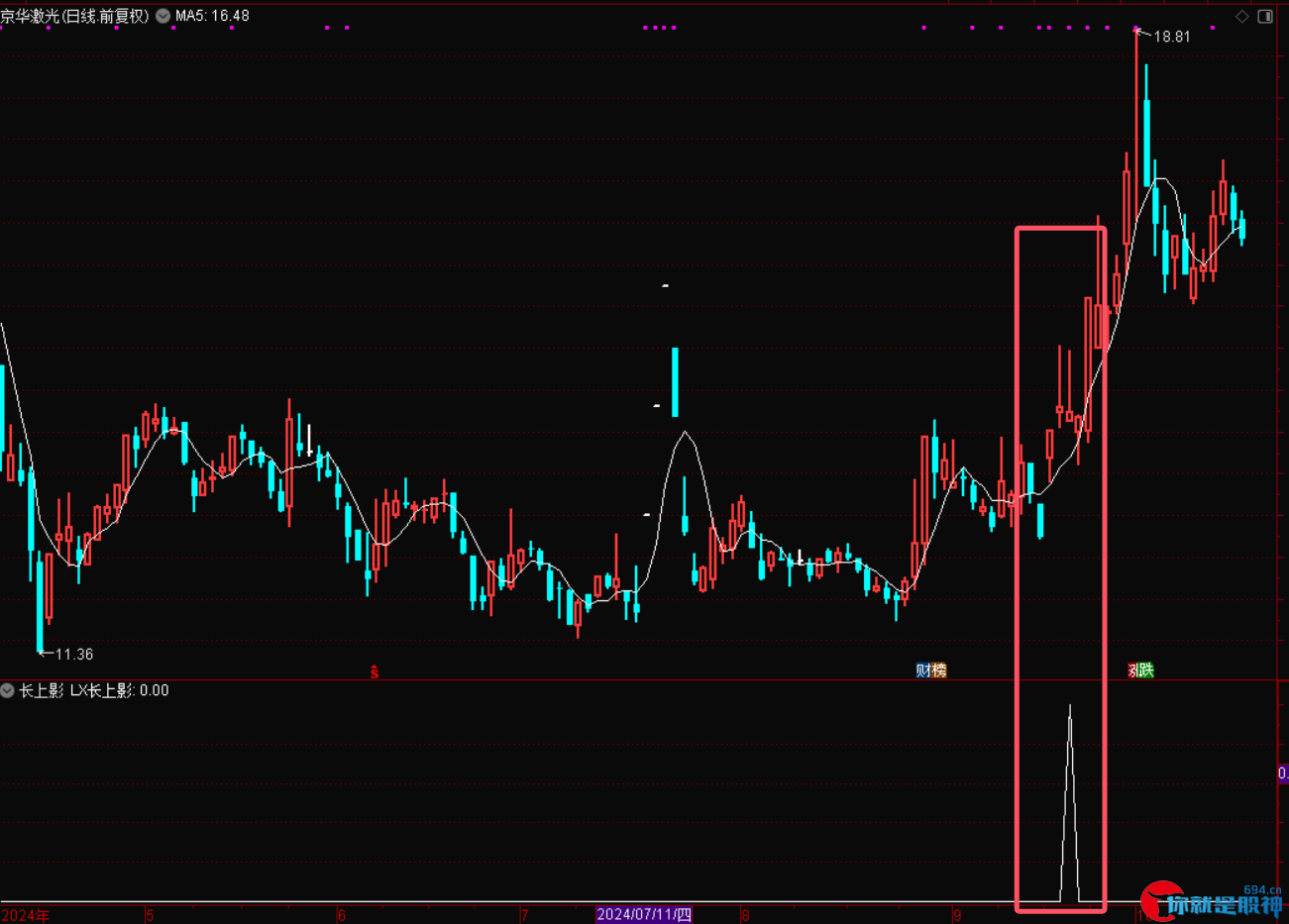This screenshot has height=924, width=1289.
Task: Open the 财 info marker
Action: tap(923, 670)
